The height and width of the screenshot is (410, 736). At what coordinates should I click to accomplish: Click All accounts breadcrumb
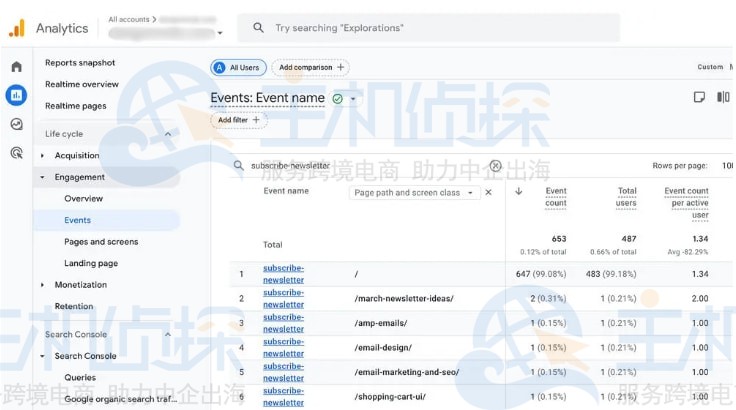[129, 19]
